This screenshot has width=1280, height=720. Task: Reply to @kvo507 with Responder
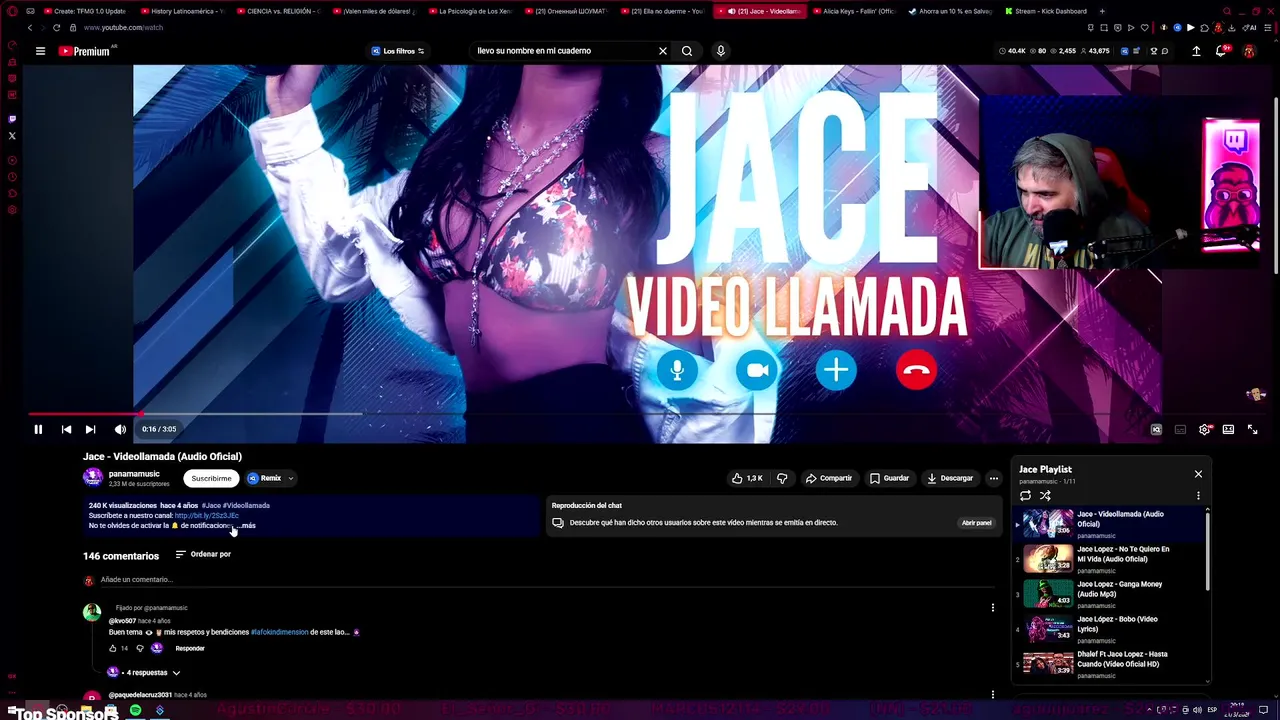[190, 648]
